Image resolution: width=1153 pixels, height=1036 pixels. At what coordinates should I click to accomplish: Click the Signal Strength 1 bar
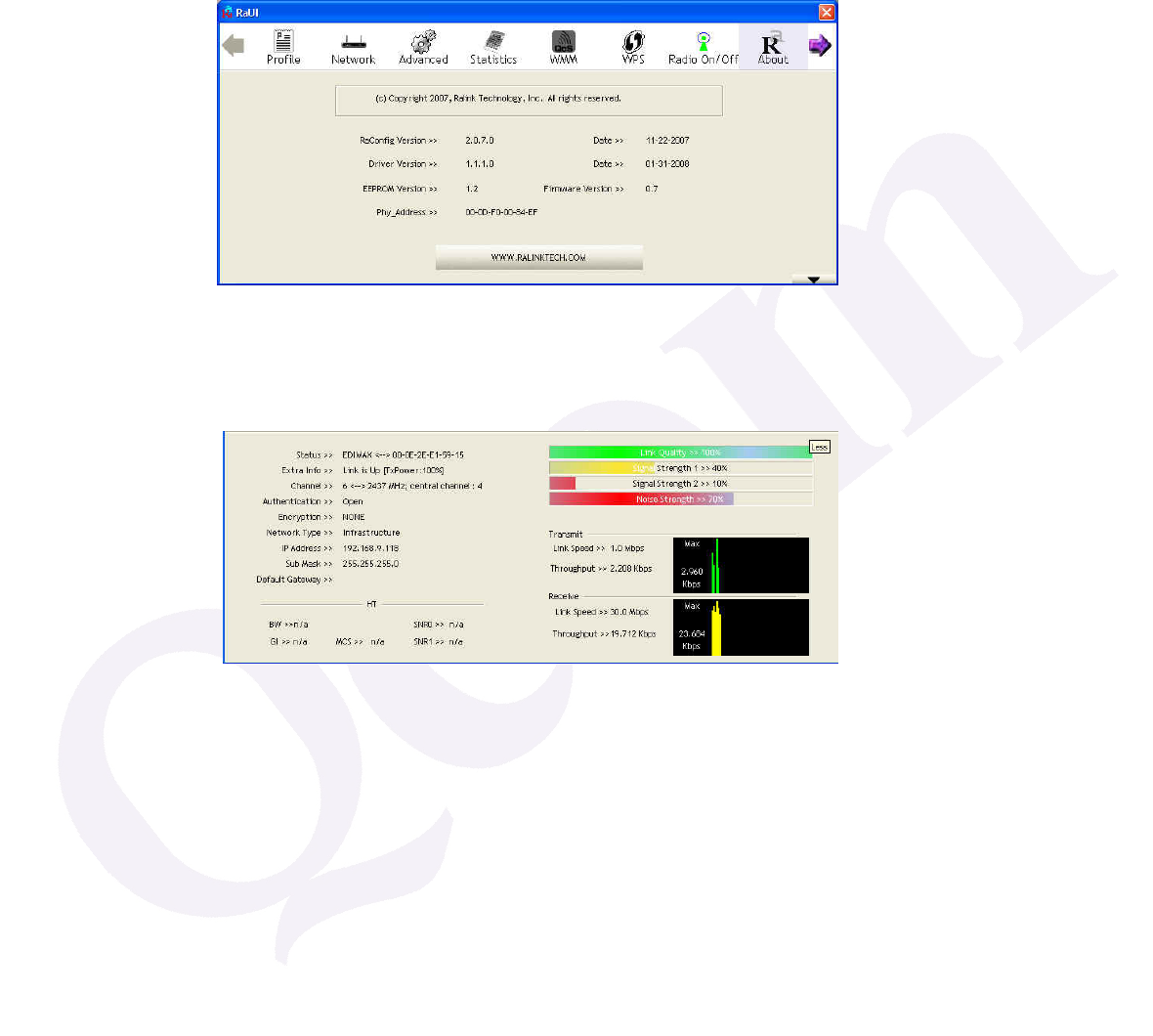(x=680, y=467)
